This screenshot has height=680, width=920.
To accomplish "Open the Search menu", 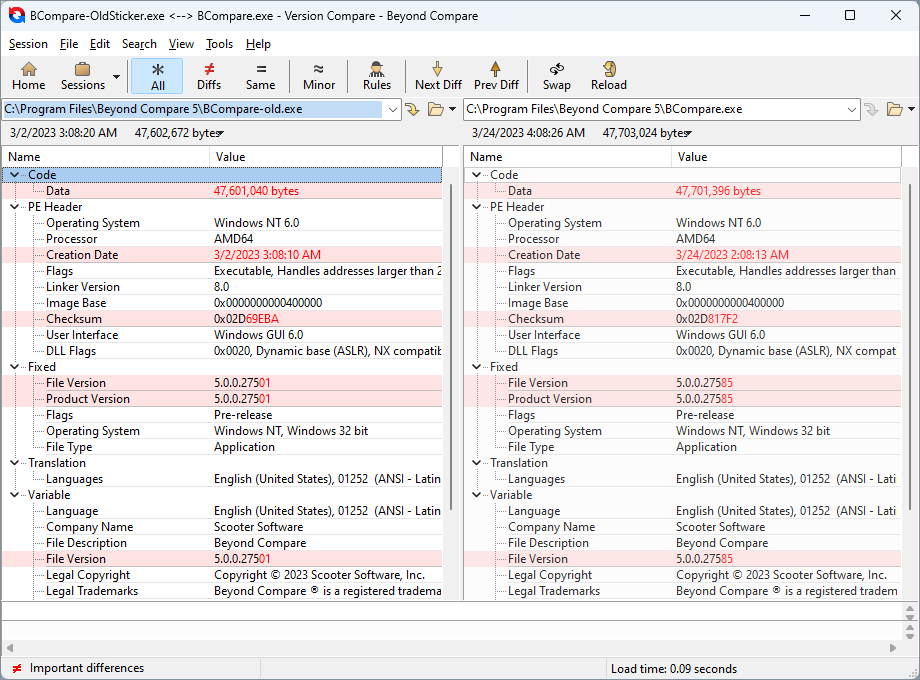I will (x=139, y=43).
